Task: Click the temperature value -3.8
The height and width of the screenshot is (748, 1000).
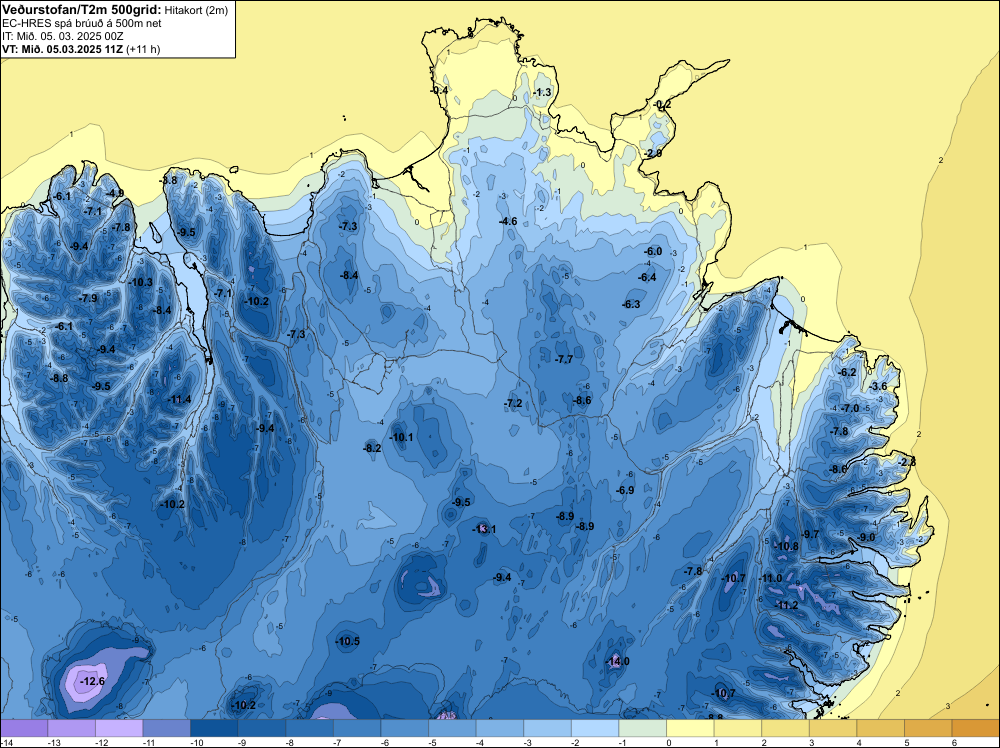Action: pos(168,180)
